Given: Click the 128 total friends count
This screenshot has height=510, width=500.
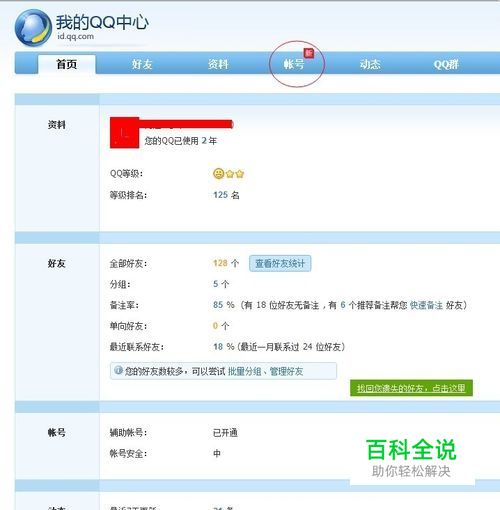Looking at the screenshot, I should pyautogui.click(x=220, y=263).
